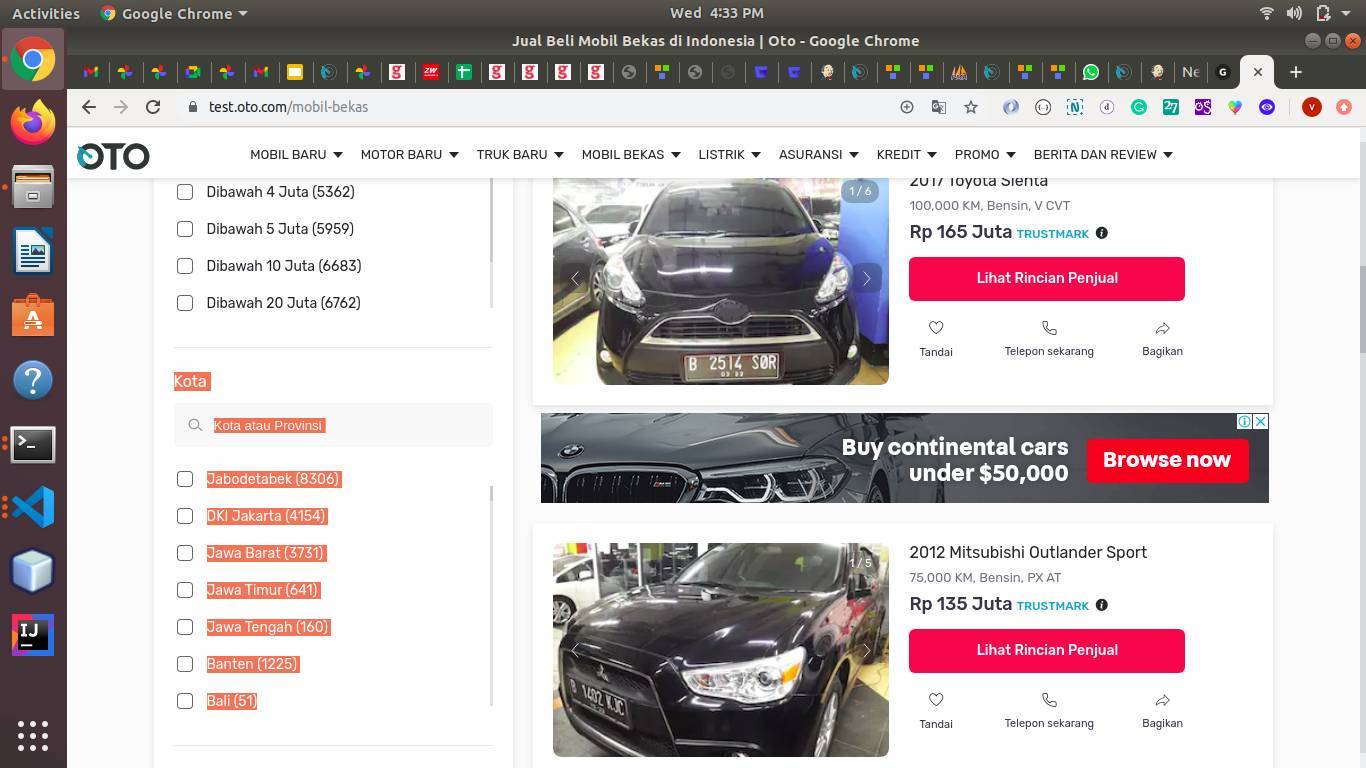Click the browser address bar
This screenshot has height=768, width=1366.
pyautogui.click(x=540, y=107)
